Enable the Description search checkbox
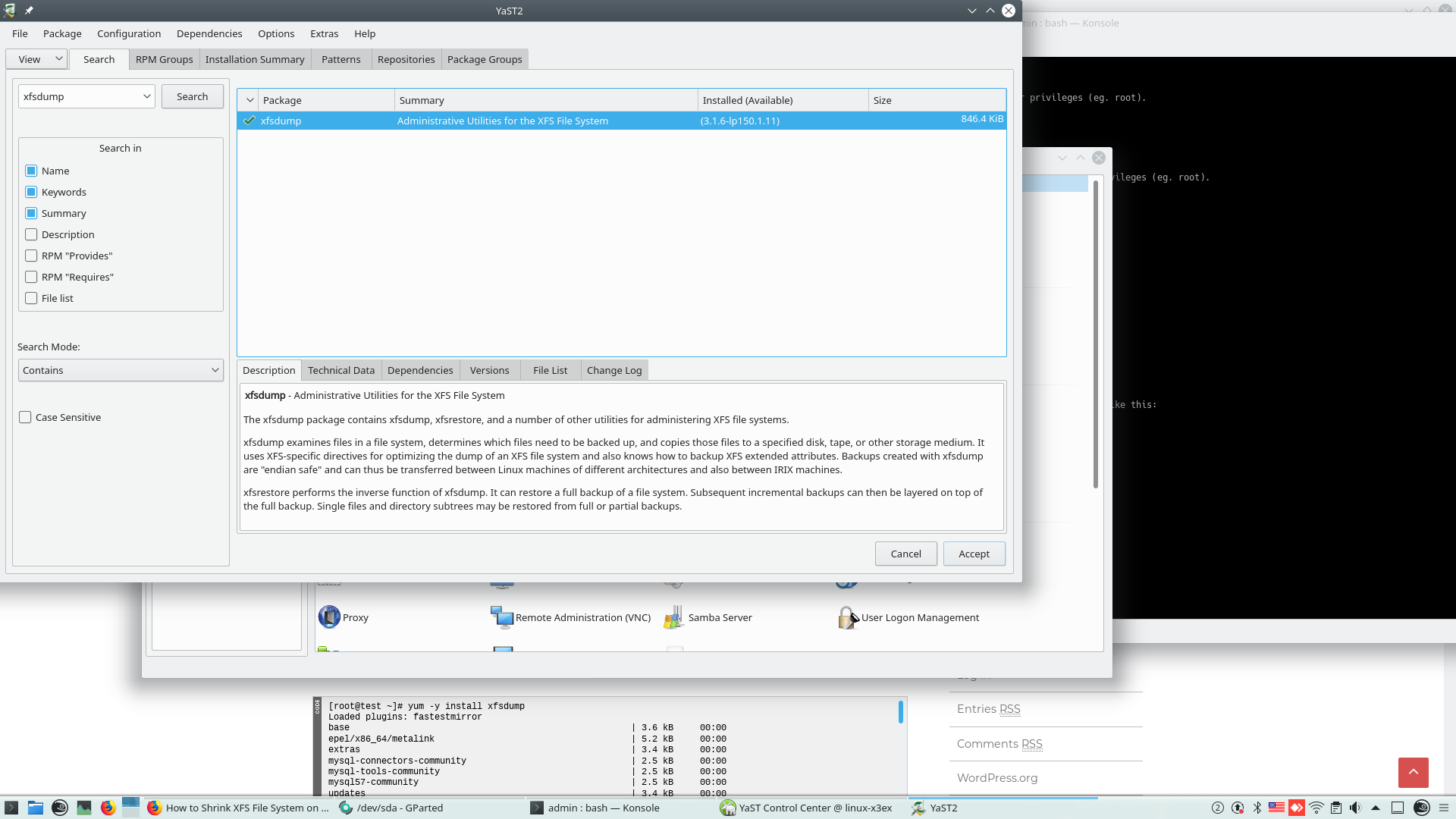Viewport: 1456px width, 819px height. (31, 235)
